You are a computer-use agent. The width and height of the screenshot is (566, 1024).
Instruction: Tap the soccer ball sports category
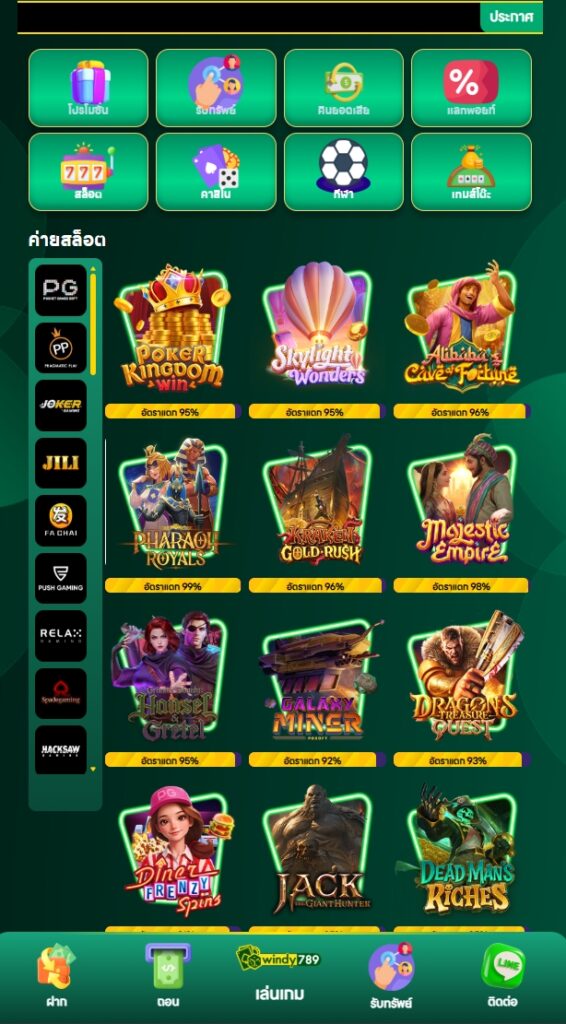coord(343,172)
